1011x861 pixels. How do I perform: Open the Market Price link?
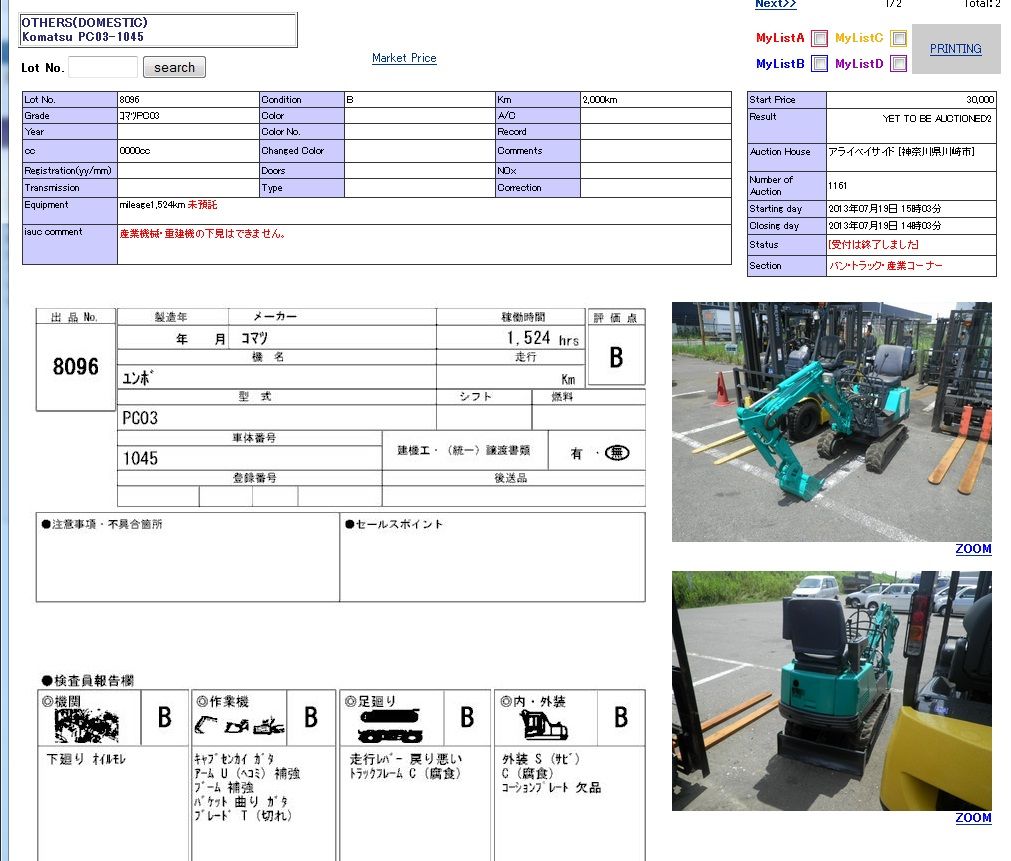pyautogui.click(x=404, y=58)
